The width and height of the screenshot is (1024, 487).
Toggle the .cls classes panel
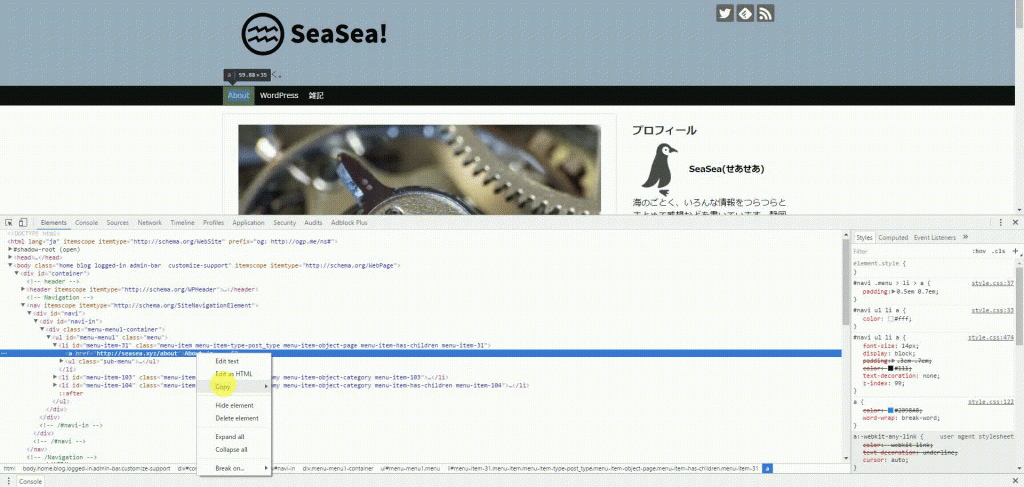pyautogui.click(x=998, y=251)
